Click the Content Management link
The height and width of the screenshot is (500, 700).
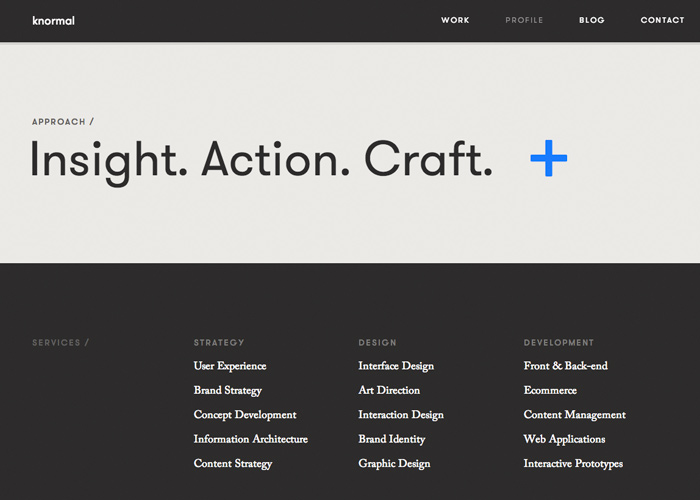[x=574, y=415]
